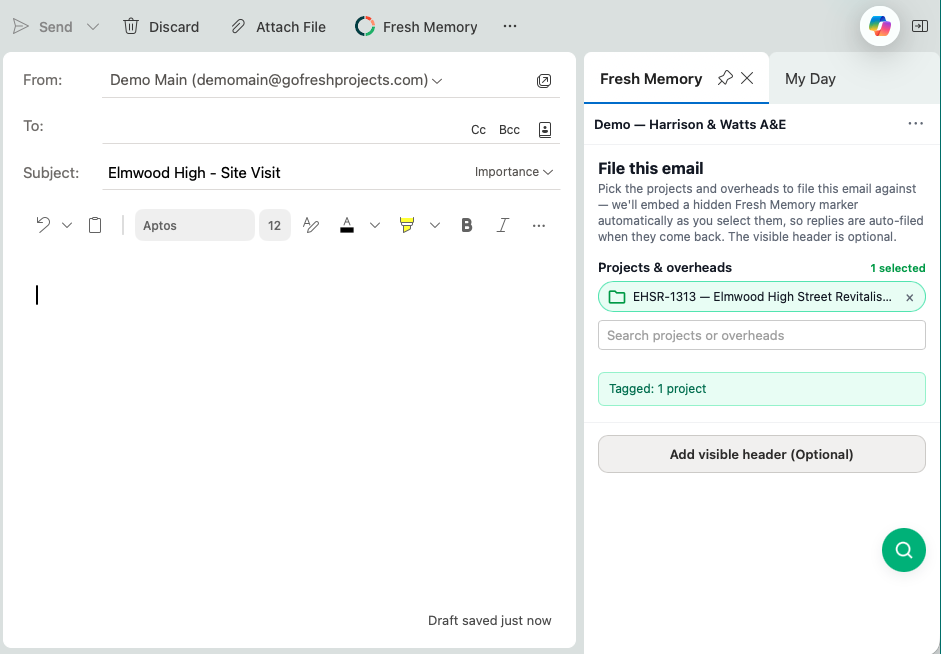This screenshot has width=941, height=654.
Task: Expand the From account dropdown
Action: (x=437, y=80)
